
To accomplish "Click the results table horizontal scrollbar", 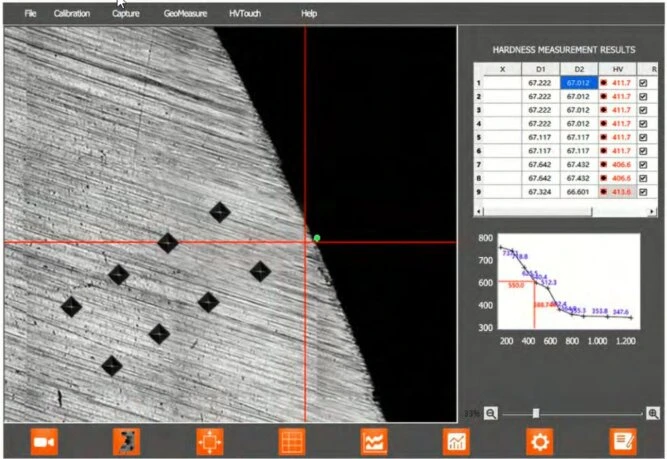I will pos(540,212).
